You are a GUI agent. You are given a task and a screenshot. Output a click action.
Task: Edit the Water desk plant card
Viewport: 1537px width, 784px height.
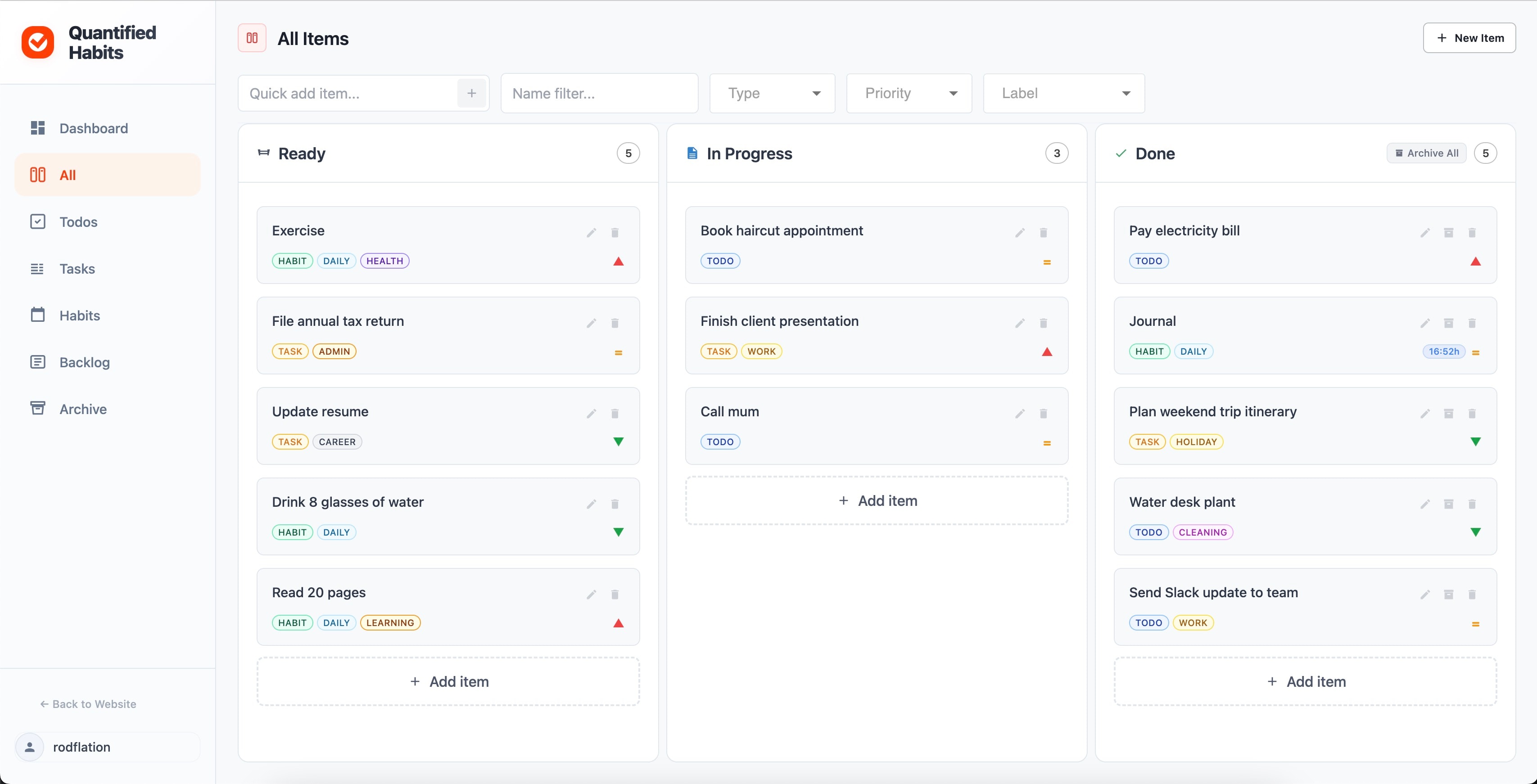point(1425,504)
